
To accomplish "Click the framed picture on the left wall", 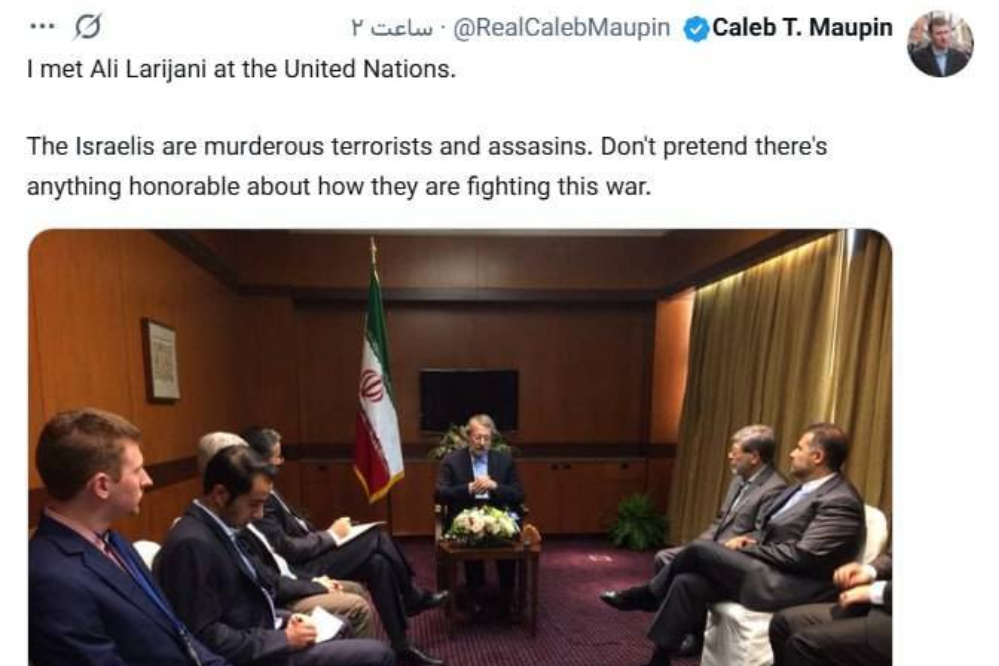I will (x=160, y=360).
